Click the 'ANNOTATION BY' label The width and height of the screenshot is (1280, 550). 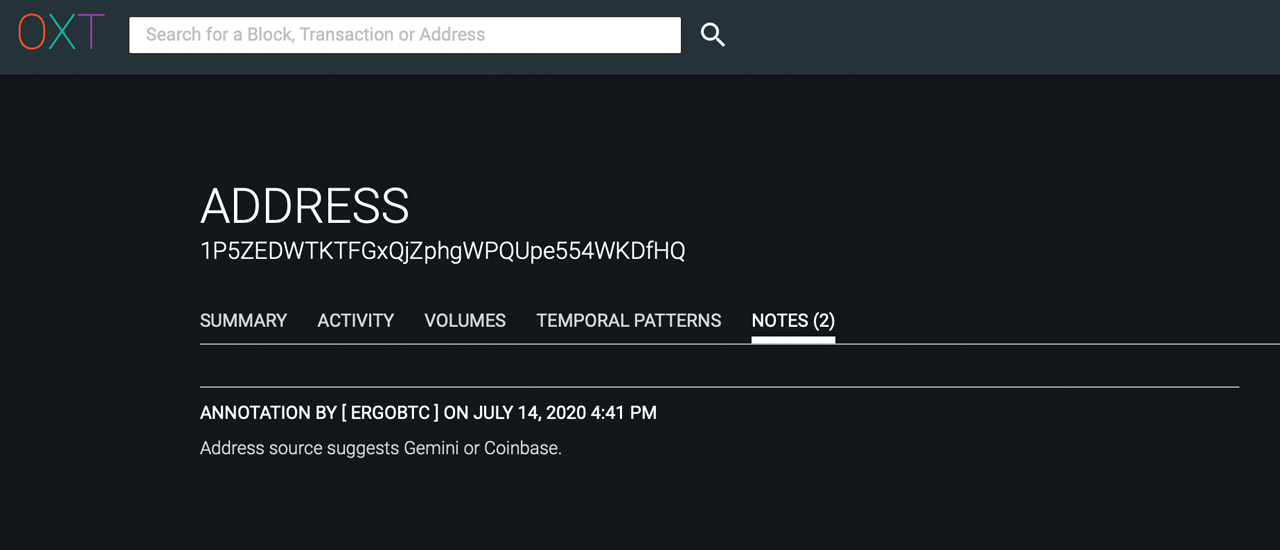click(255, 413)
